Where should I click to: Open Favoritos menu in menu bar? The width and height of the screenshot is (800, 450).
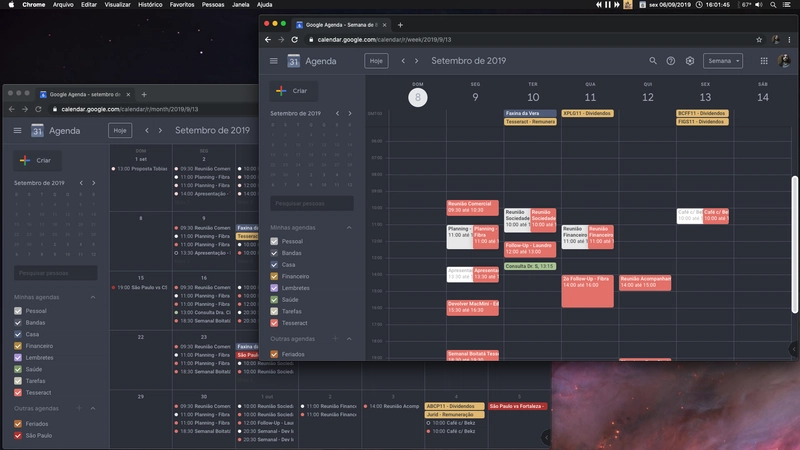click(x=182, y=5)
